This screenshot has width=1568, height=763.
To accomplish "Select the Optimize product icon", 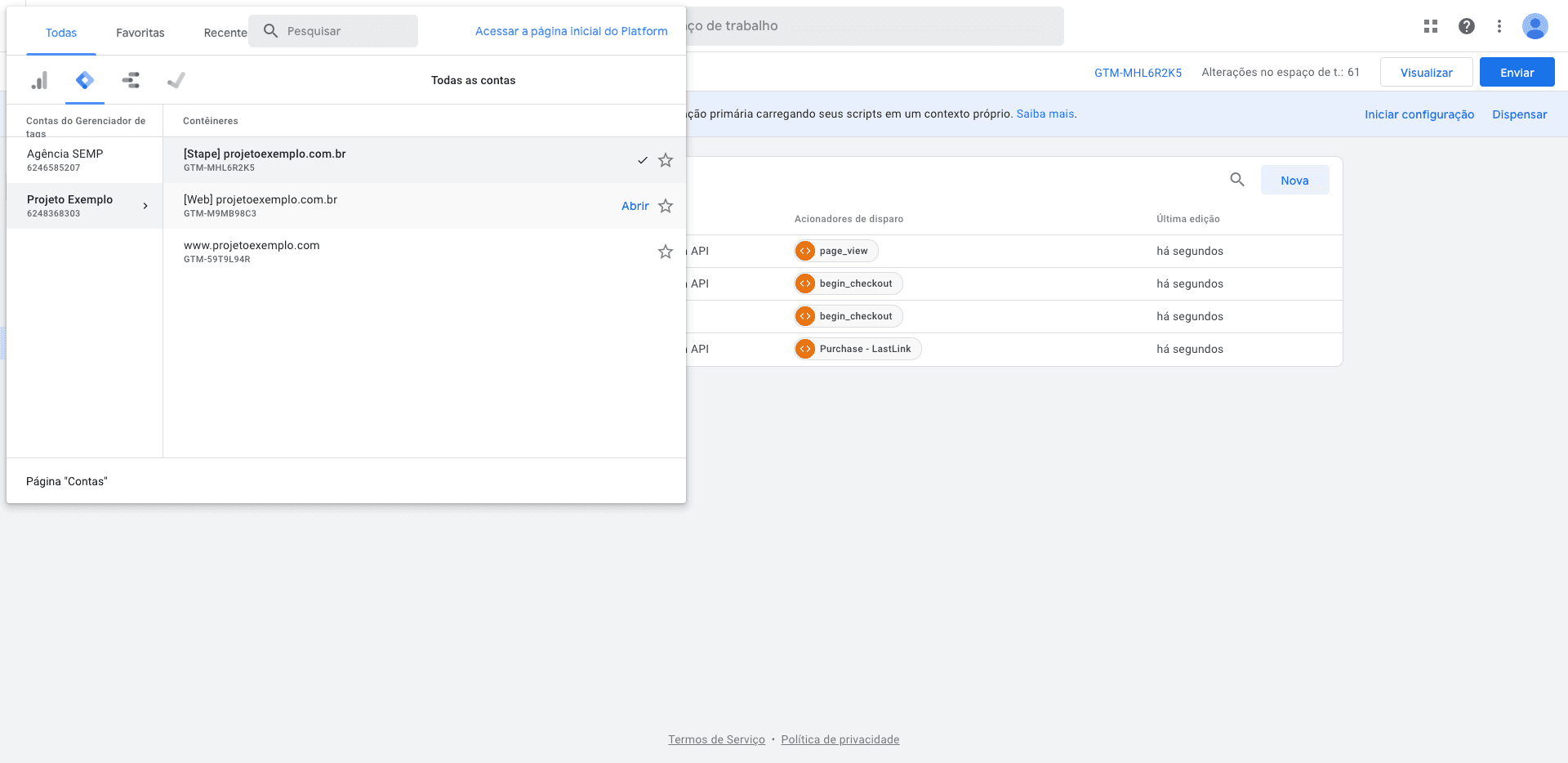I will (x=131, y=80).
